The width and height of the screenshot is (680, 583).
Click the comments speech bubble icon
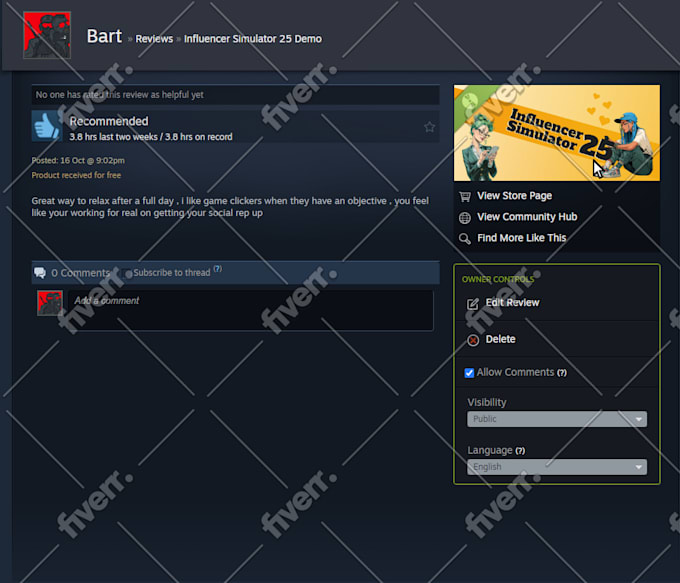tap(40, 272)
